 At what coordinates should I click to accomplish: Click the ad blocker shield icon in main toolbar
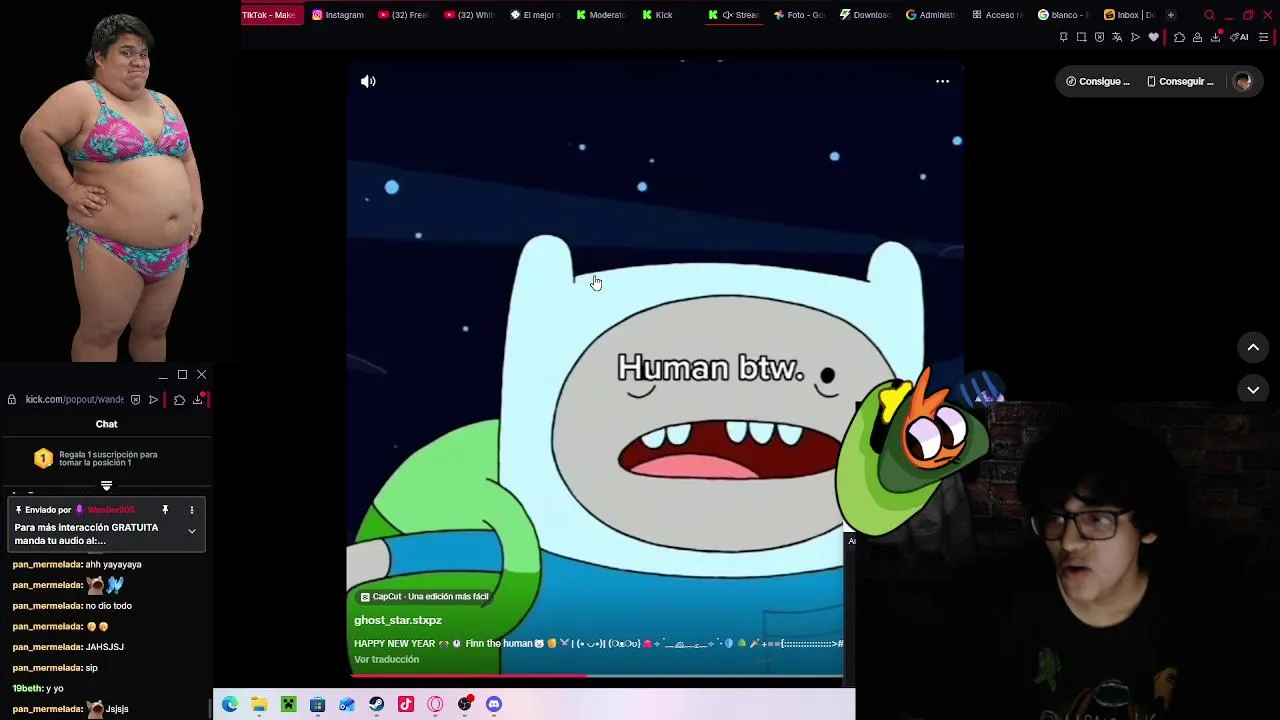tap(1099, 37)
